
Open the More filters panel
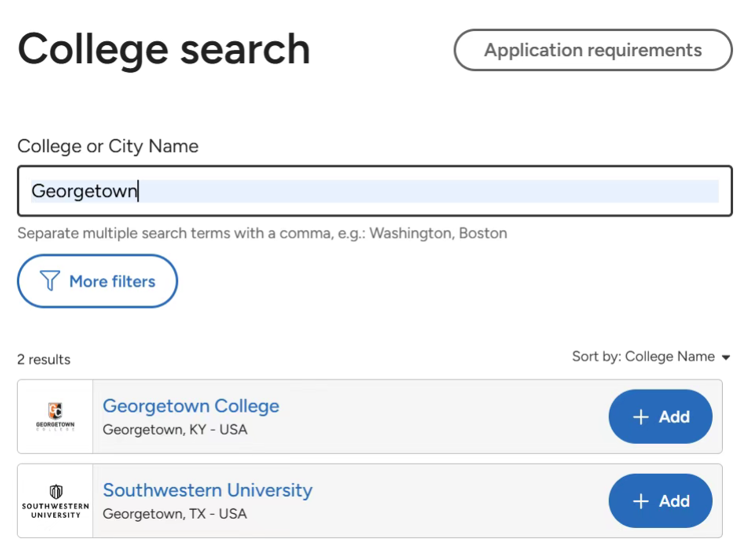[x=98, y=281]
